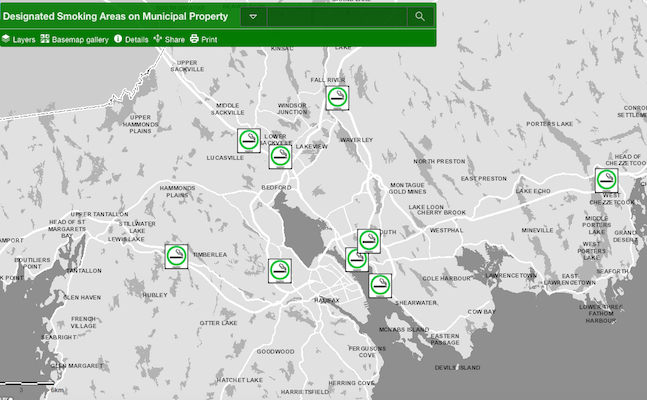Select the smoking marker at West Chezzetcook
647x400 pixels.
tap(606, 180)
